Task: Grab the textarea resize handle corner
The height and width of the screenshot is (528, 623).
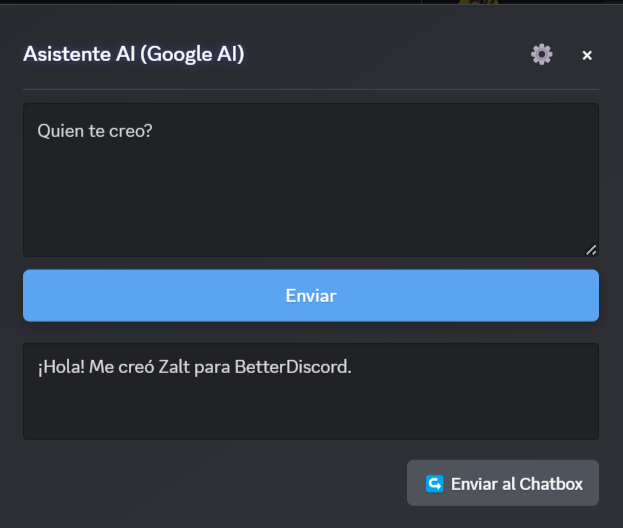Action: tap(591, 249)
